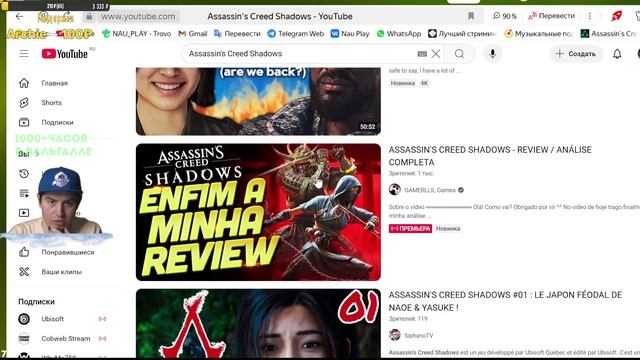The height and width of the screenshot is (360, 640).
Task: Open the red rocket extension icon
Action: 616,16
